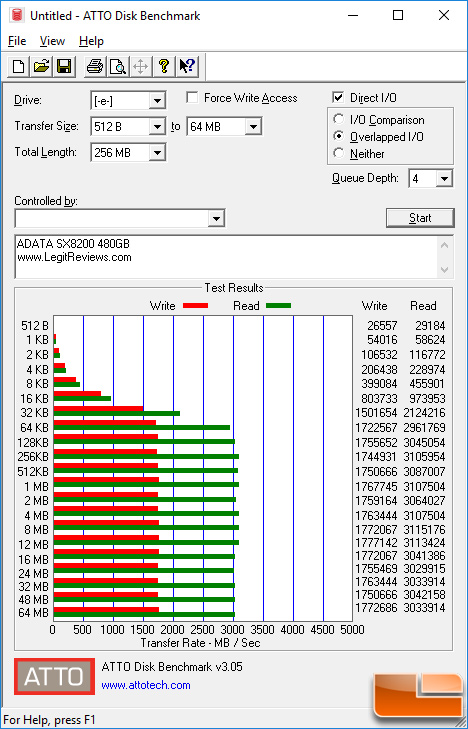
Task: Click the New document toolbar icon
Action: 19,66
